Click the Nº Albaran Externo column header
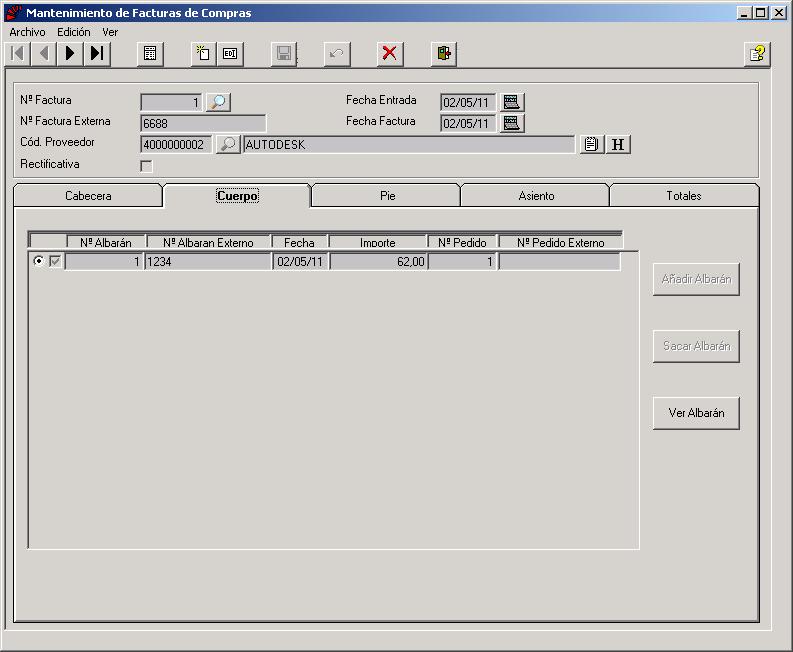This screenshot has height=652, width=793. pyautogui.click(x=208, y=242)
